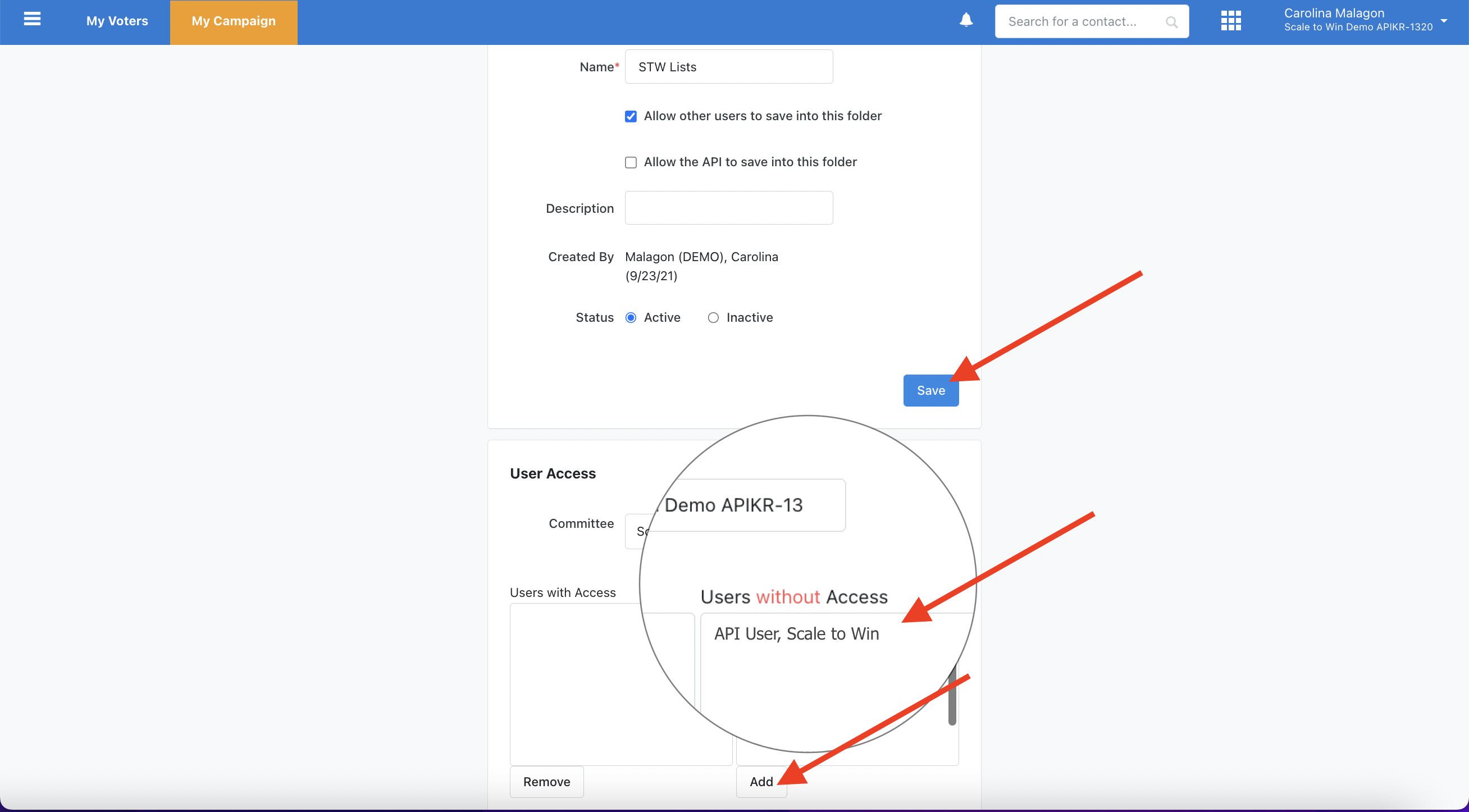Click the Remove user button
This screenshot has height=812, width=1469.
pos(546,782)
